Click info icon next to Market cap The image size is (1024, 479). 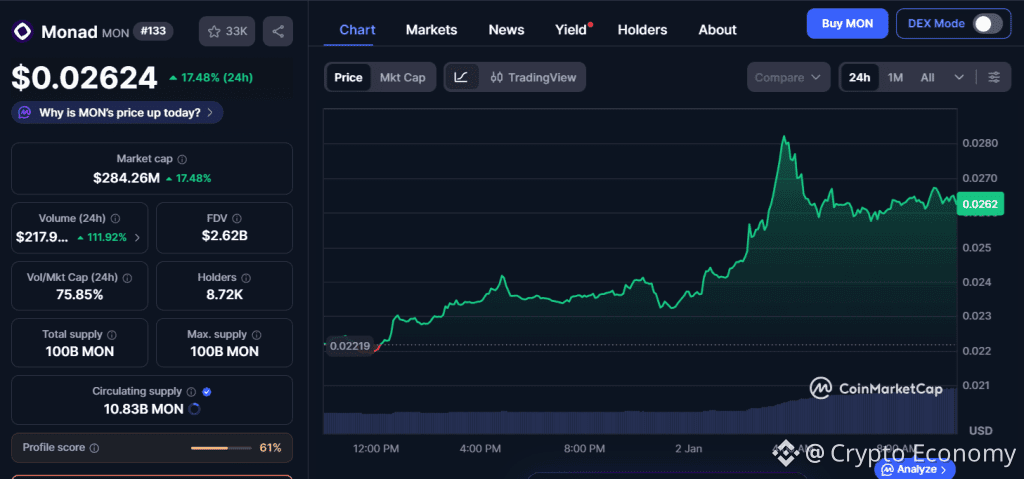coord(182,159)
